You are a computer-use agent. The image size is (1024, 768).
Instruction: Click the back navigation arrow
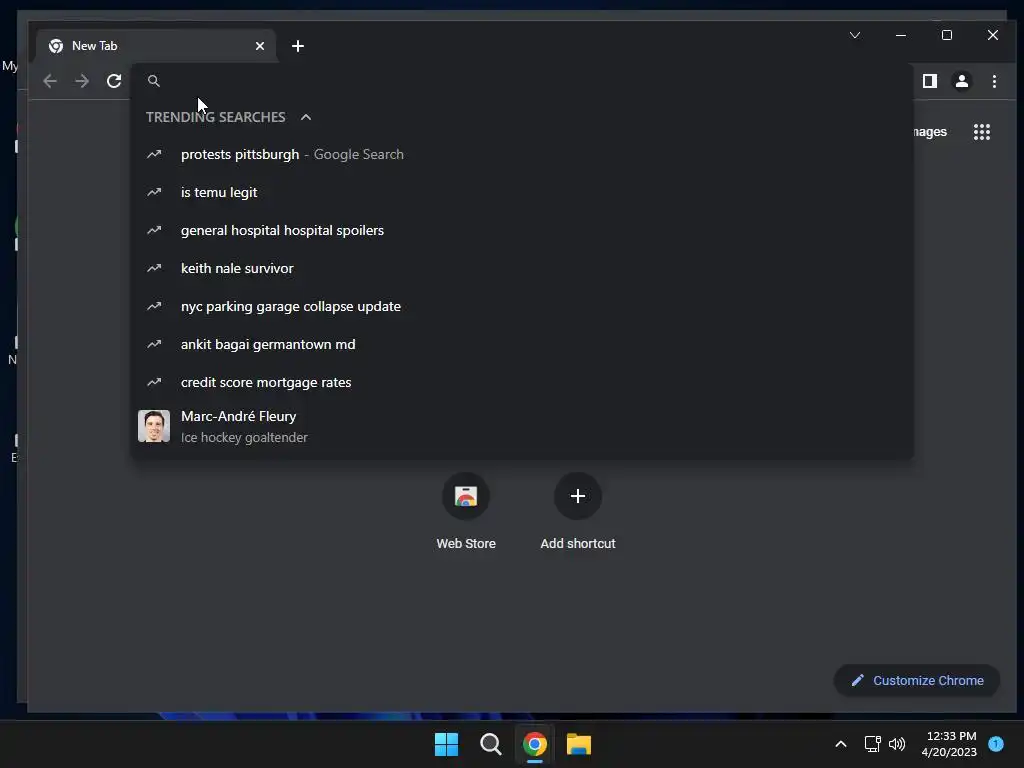50,81
